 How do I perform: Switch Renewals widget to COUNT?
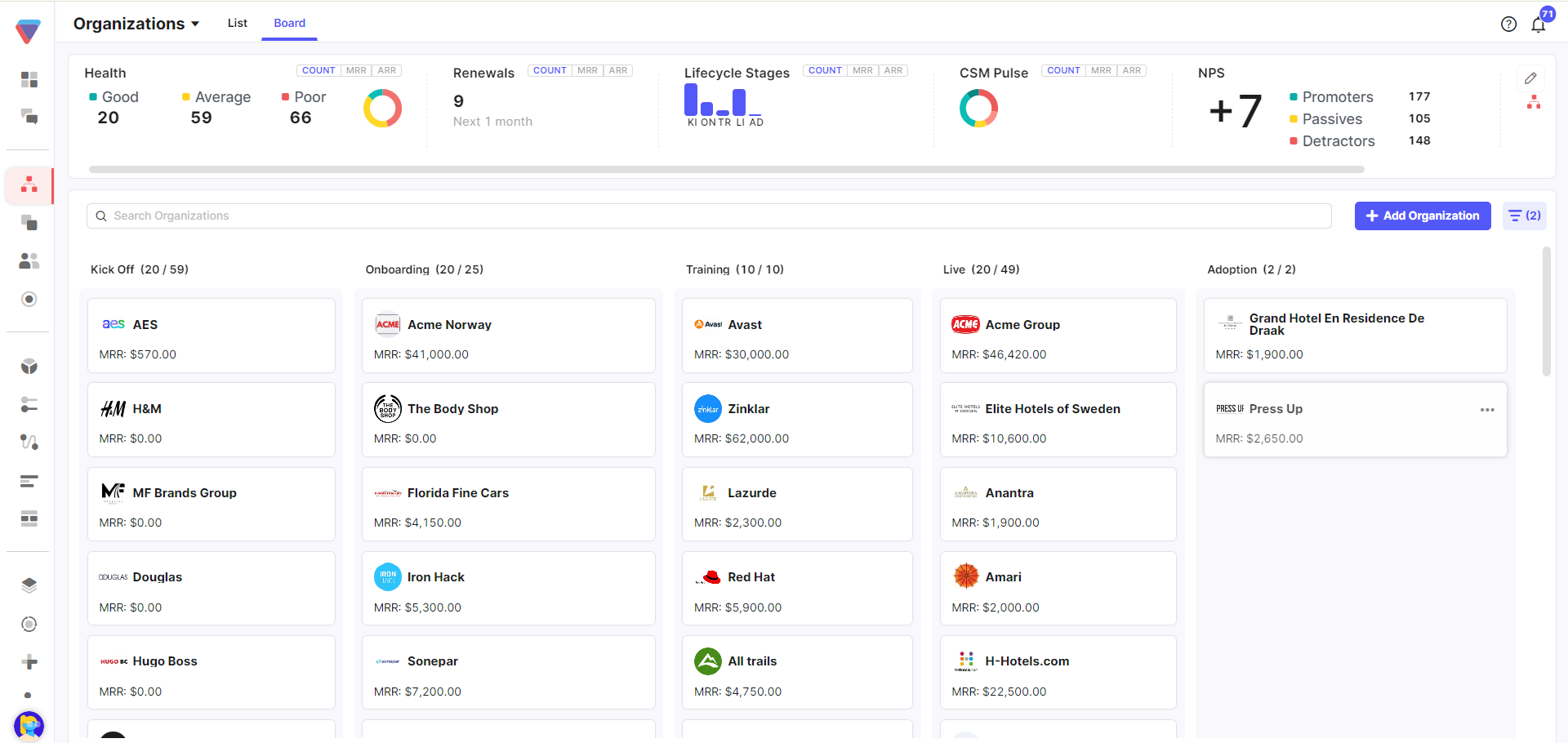[x=550, y=71]
